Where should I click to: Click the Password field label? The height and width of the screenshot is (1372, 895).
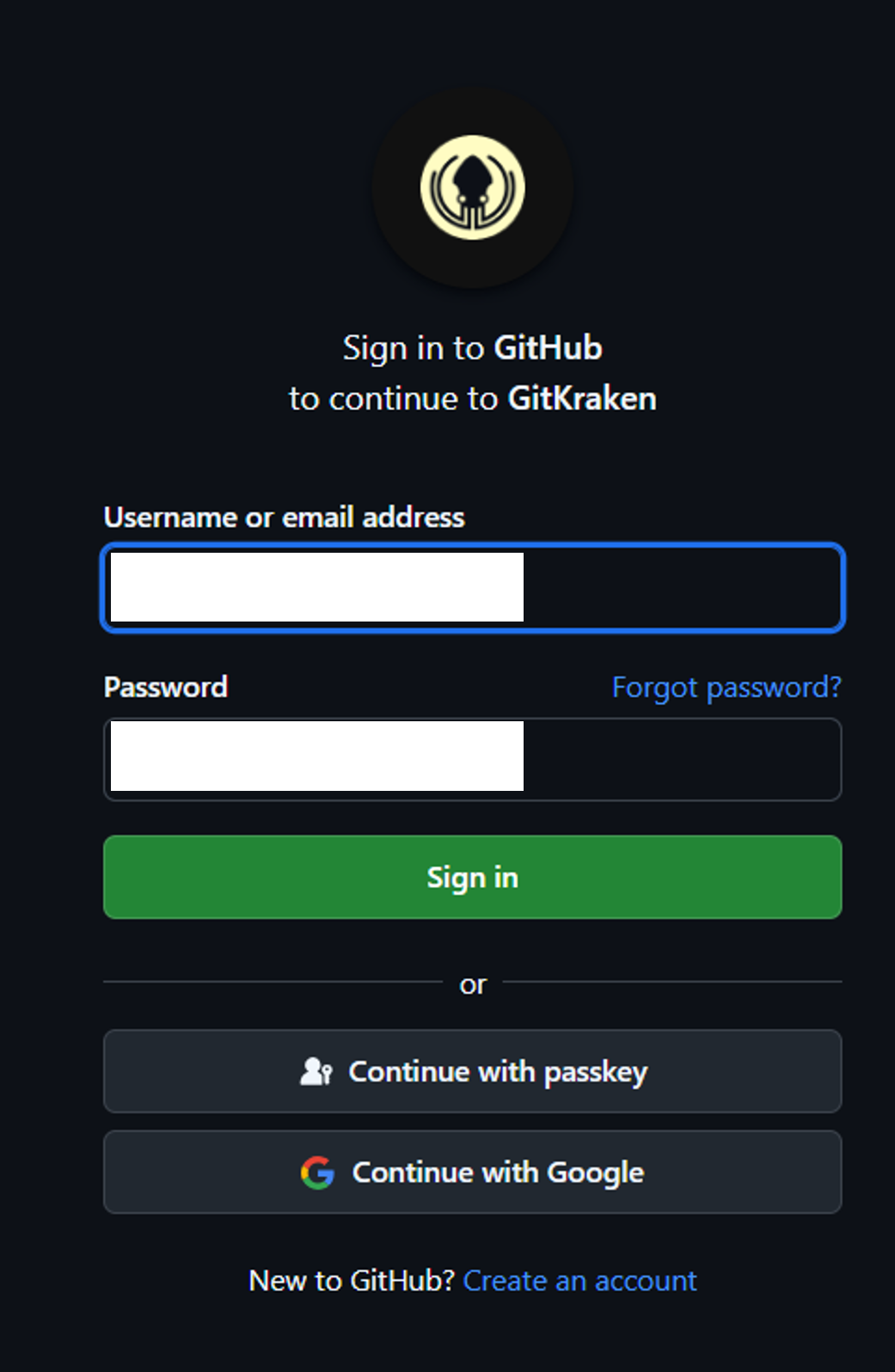click(x=166, y=687)
